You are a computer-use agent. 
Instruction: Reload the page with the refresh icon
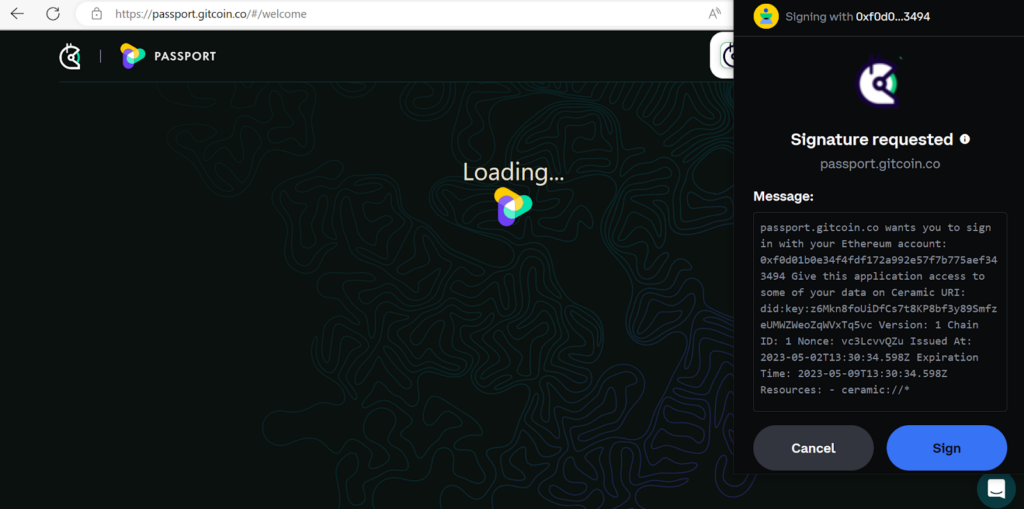pyautogui.click(x=53, y=14)
